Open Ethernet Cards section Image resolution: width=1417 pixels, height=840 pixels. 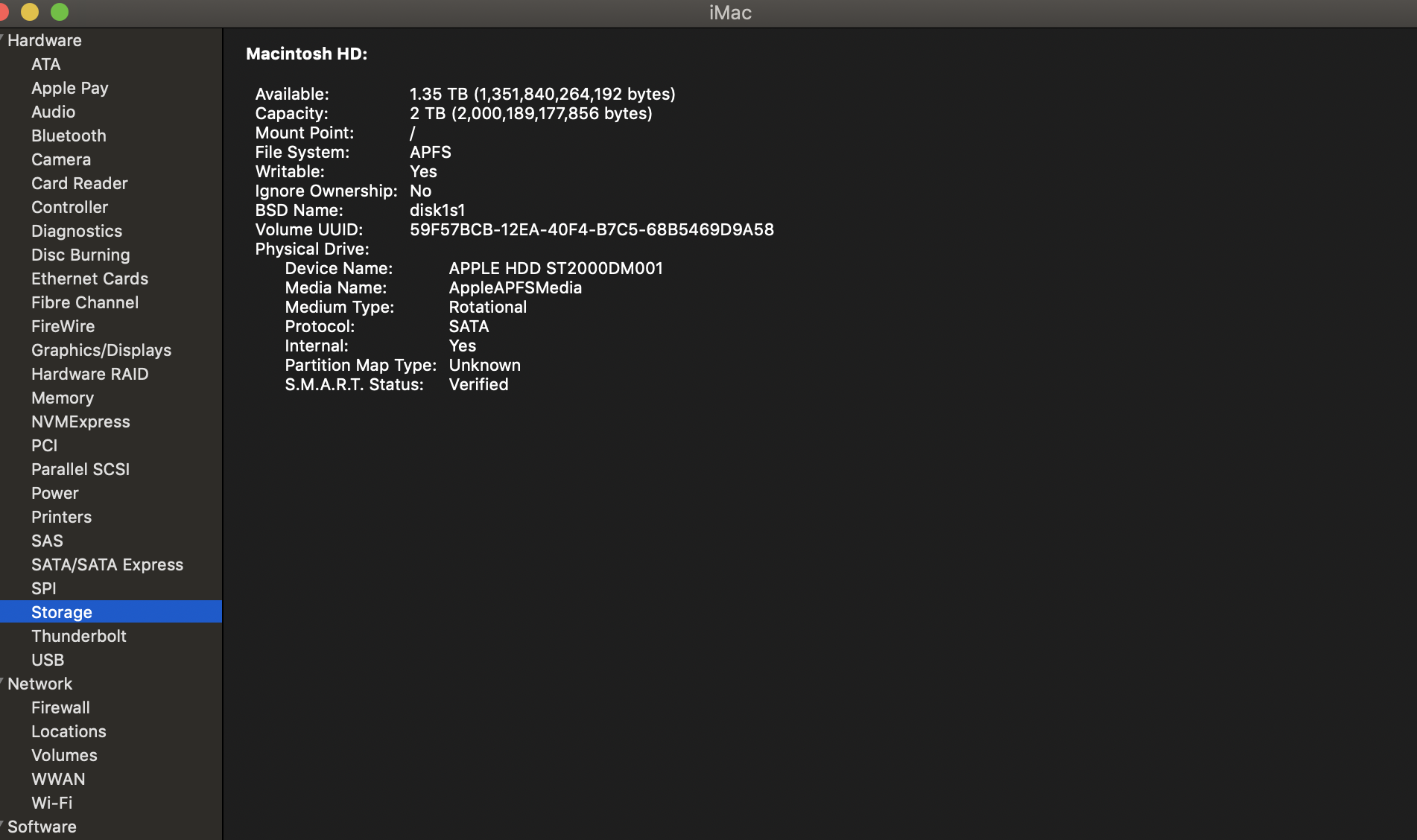pyautogui.click(x=89, y=279)
